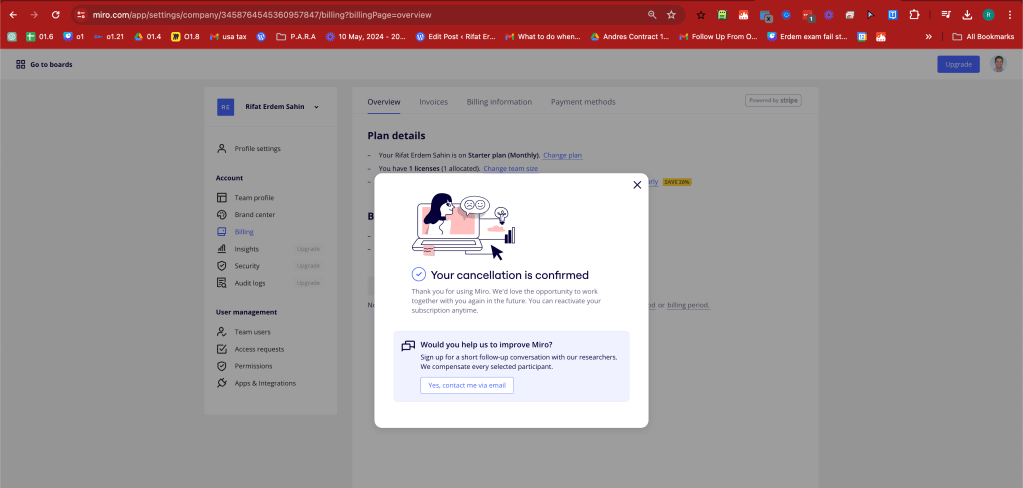Open the Andres Contract bookmark
1023x488 pixels.
(630, 37)
